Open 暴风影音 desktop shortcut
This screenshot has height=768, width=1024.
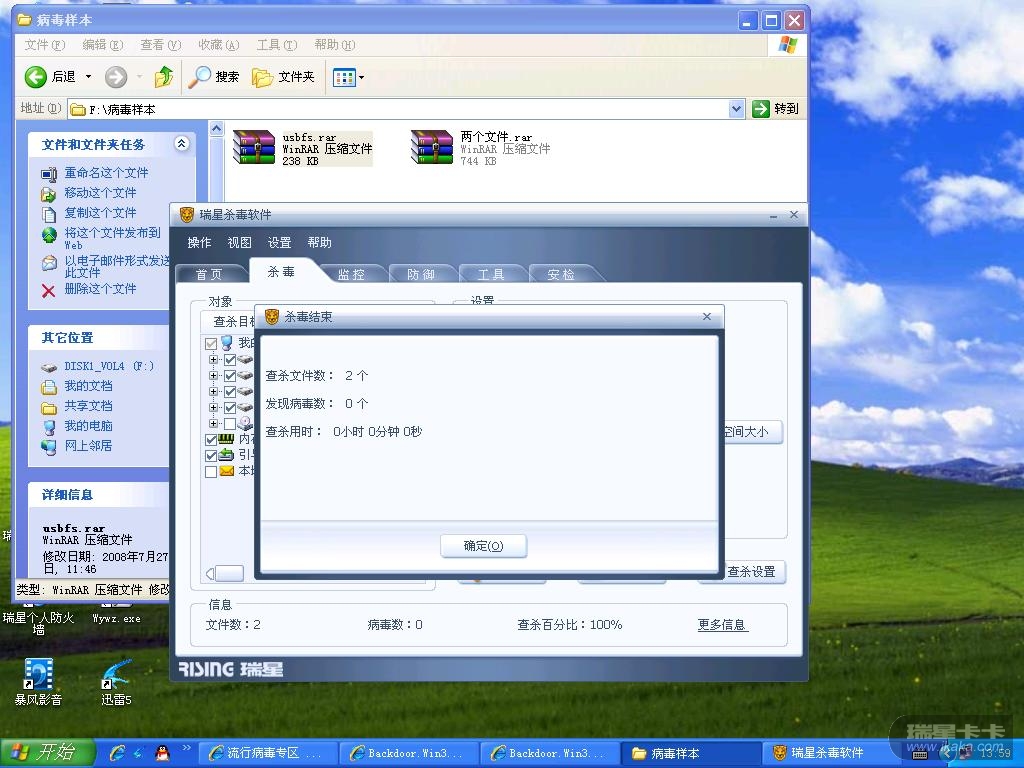(x=38, y=675)
